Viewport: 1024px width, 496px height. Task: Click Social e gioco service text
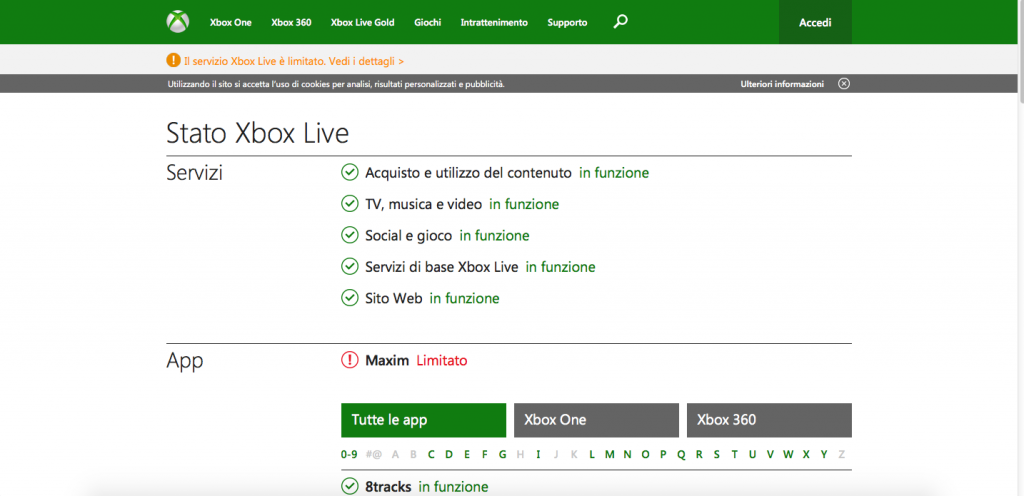coord(408,236)
